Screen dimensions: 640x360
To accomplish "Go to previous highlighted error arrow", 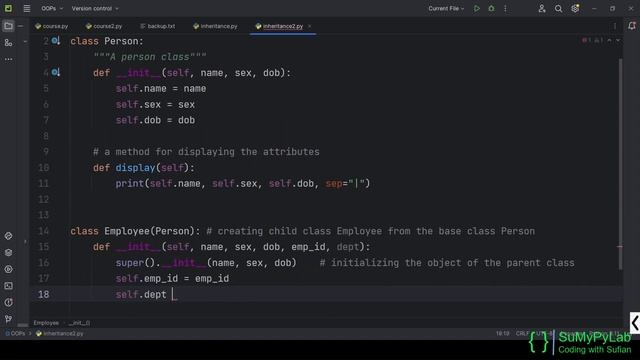I will pyautogui.click(x=609, y=40).
